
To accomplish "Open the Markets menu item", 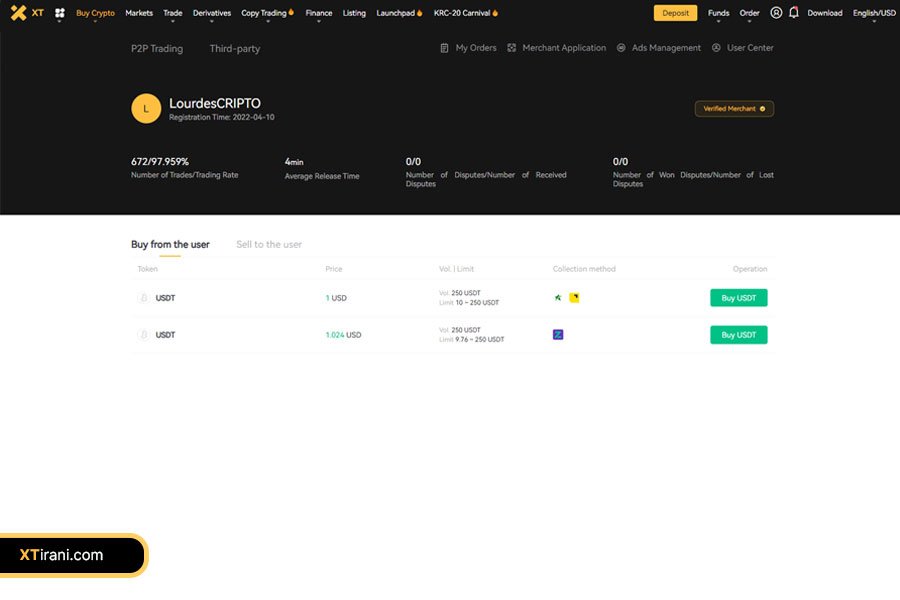I will [139, 13].
